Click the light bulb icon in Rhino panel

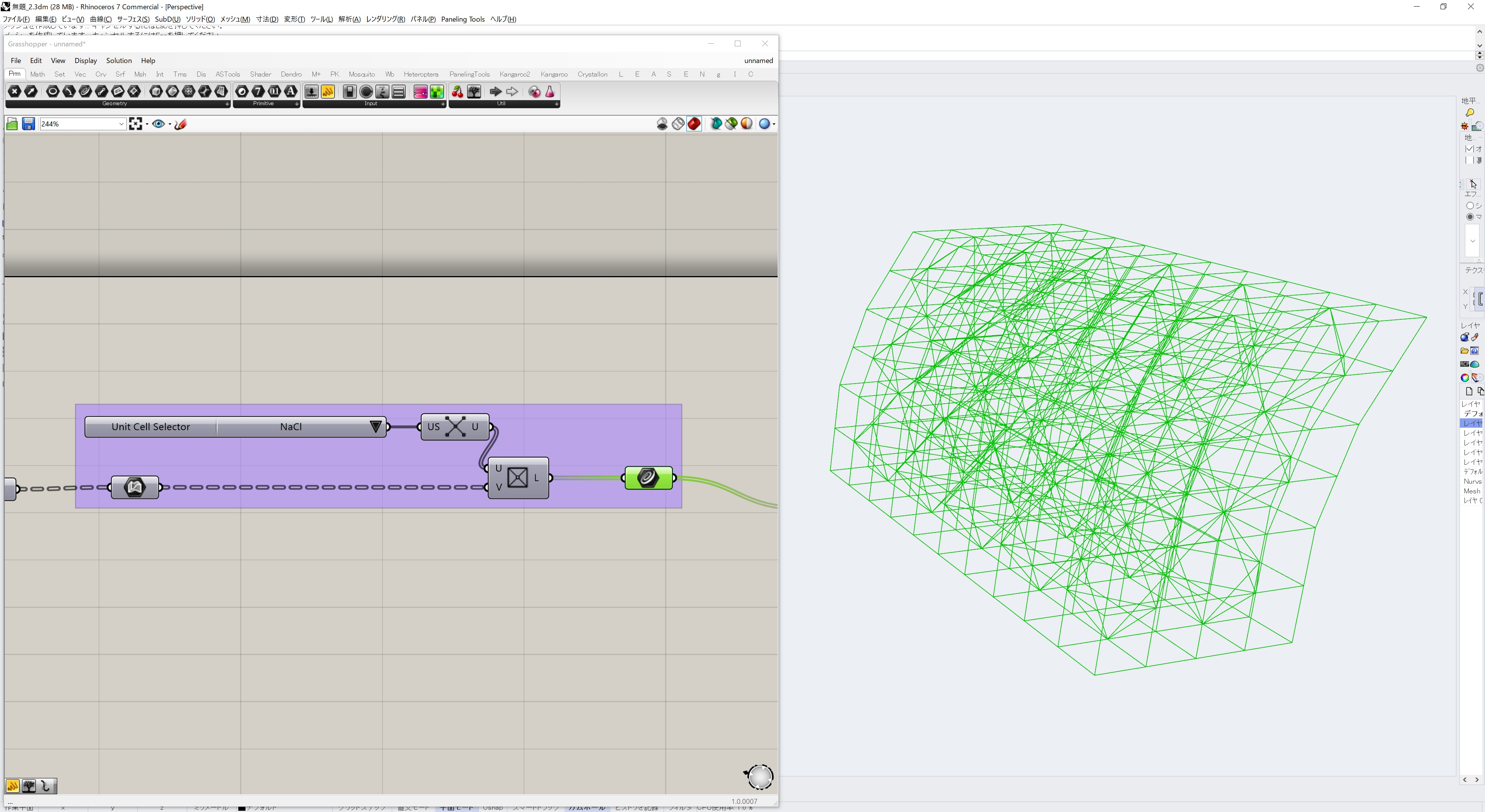(x=1470, y=113)
